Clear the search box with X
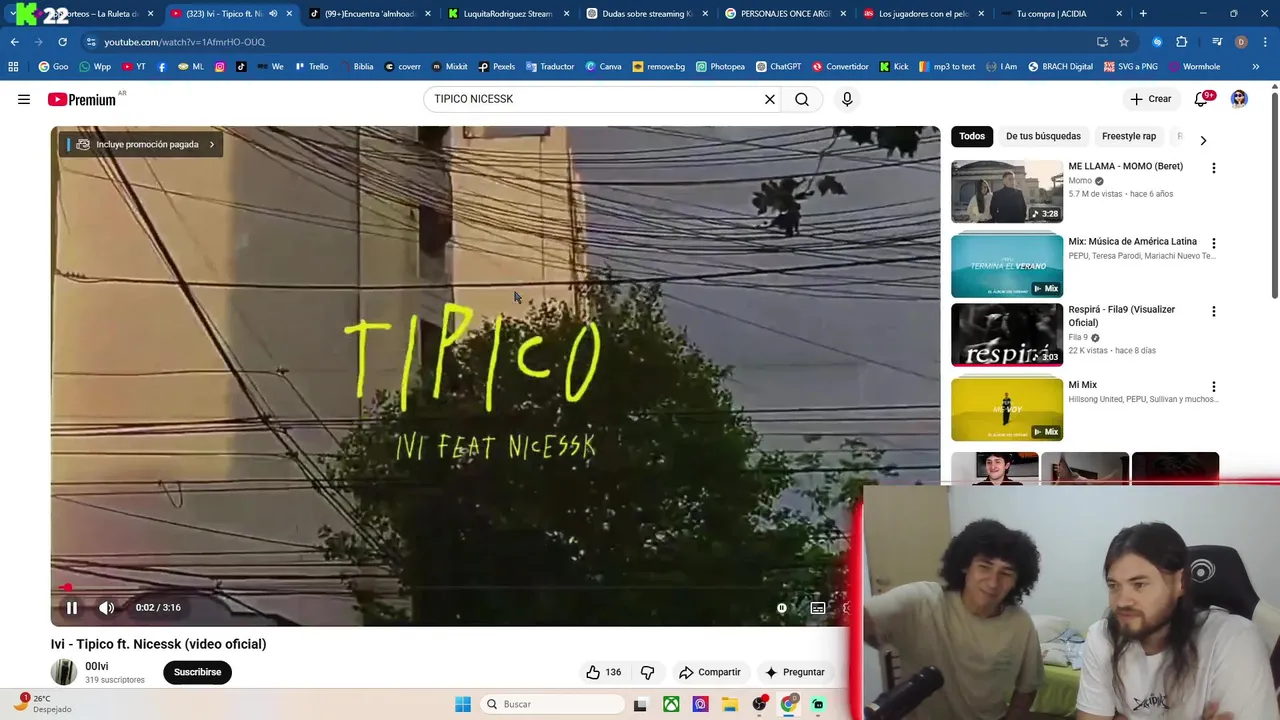The height and width of the screenshot is (720, 1280). pos(770,99)
